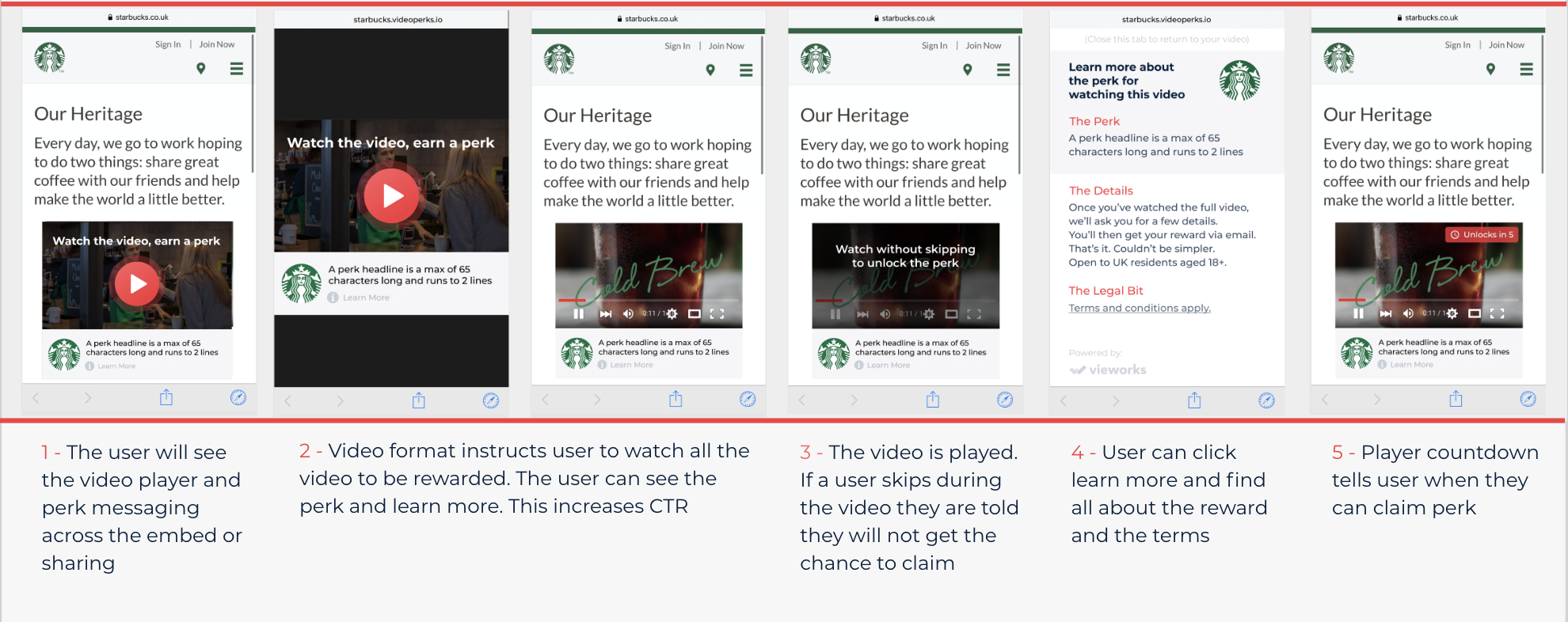Open the store locator pin on the first phone screen

[x=201, y=69]
